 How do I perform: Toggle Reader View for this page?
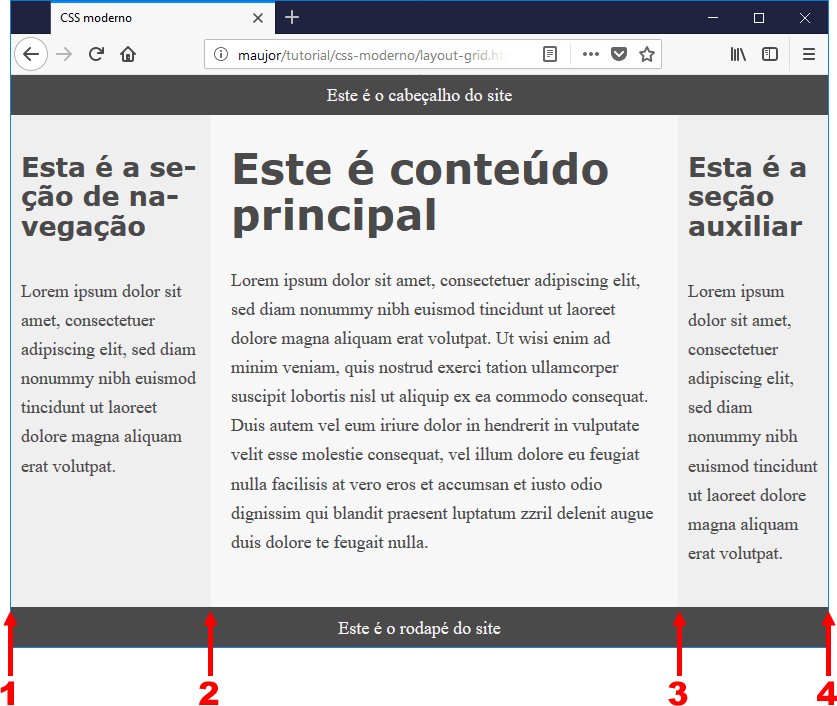tap(550, 54)
